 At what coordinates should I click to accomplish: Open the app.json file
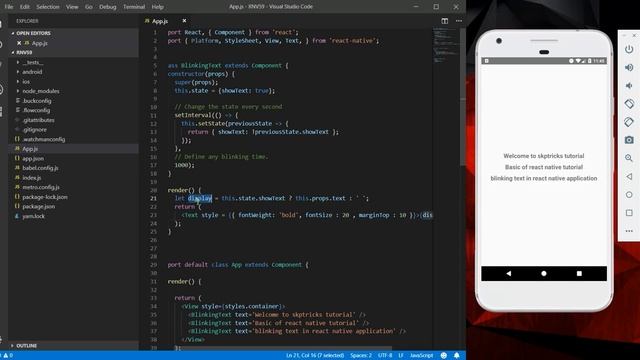coord(33,158)
